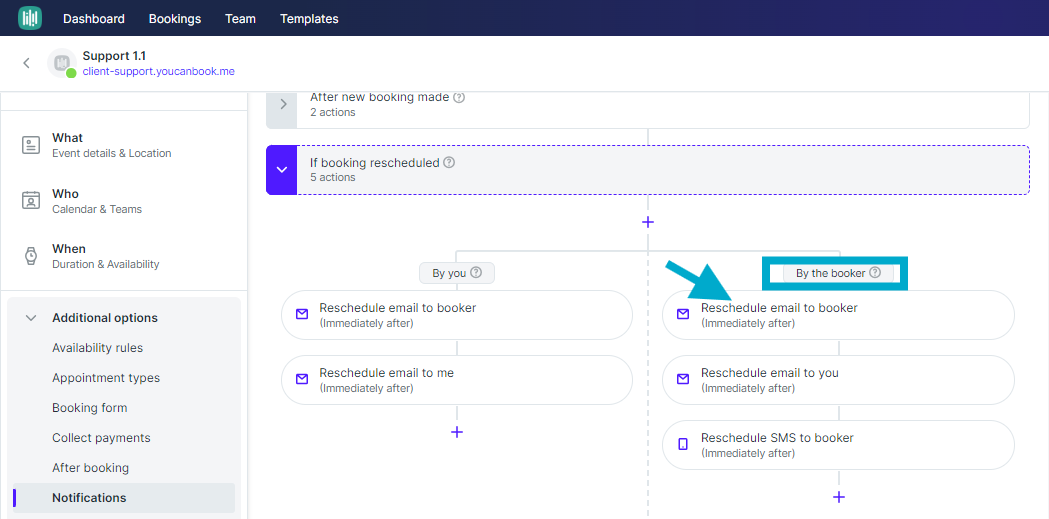Screen dimensions: 1049x519
Task: Open By you Reschedule email to booker
Action: click(x=457, y=315)
